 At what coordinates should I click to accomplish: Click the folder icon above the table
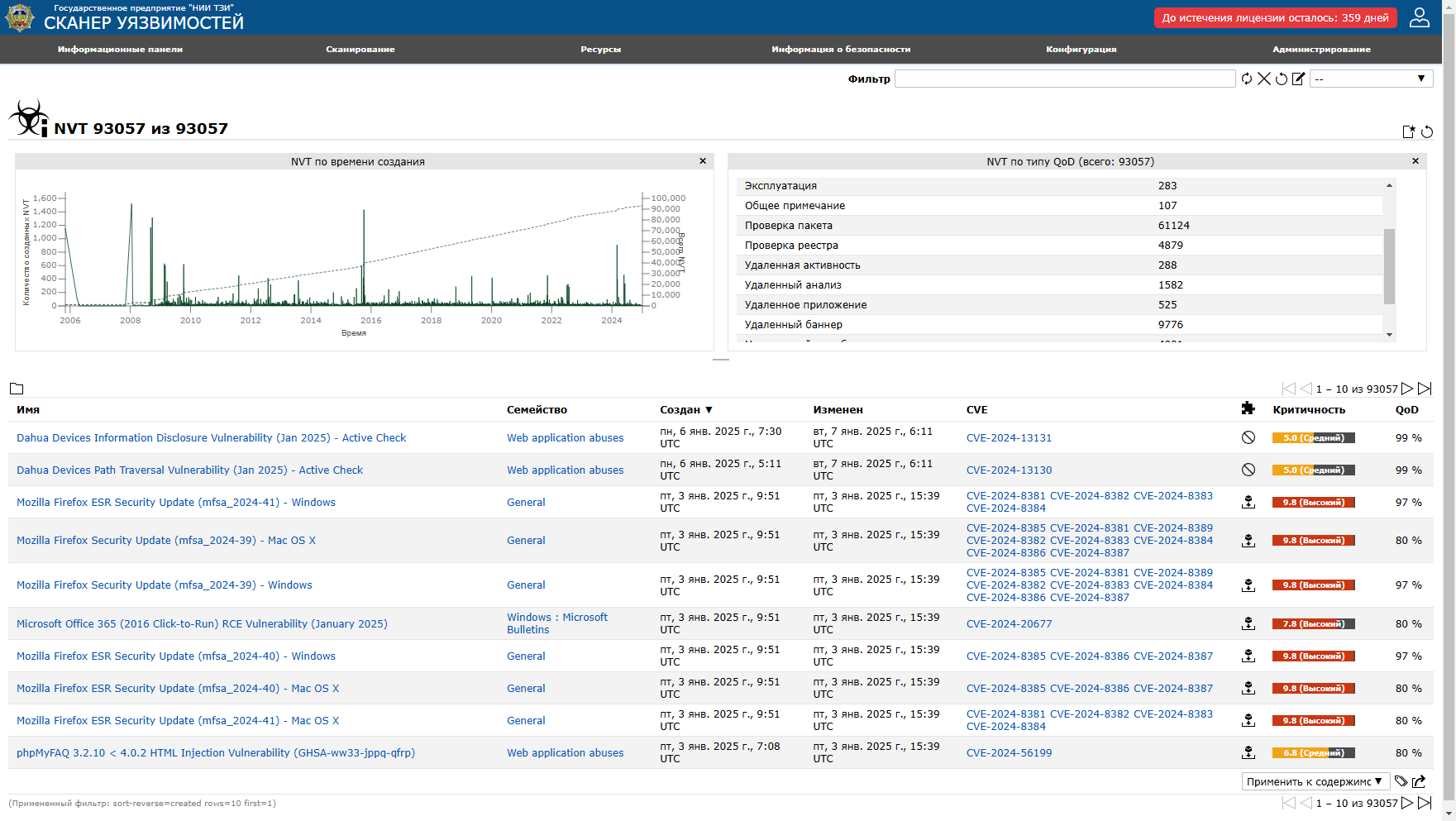[17, 389]
